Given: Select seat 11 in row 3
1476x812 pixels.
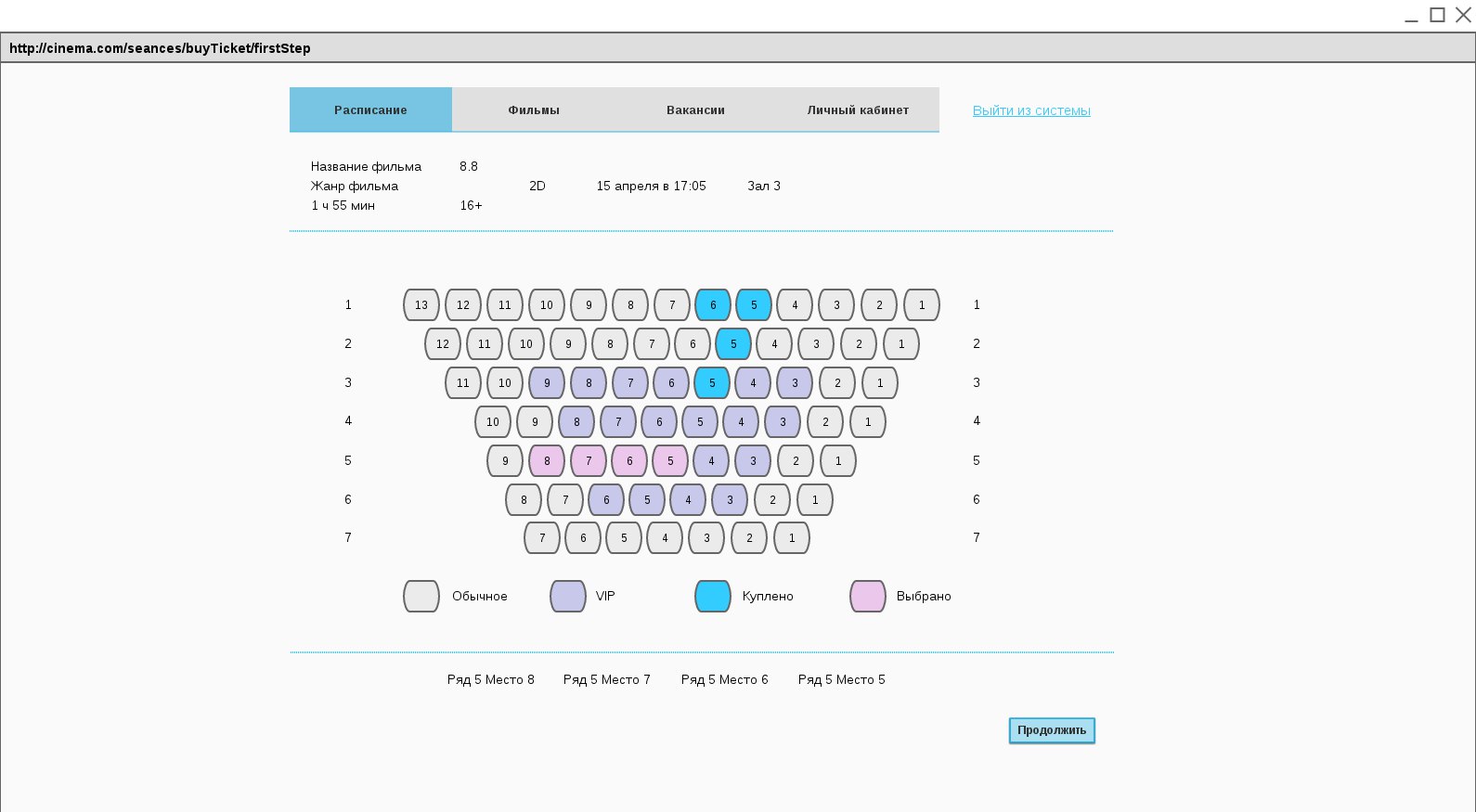Looking at the screenshot, I should pos(463,382).
